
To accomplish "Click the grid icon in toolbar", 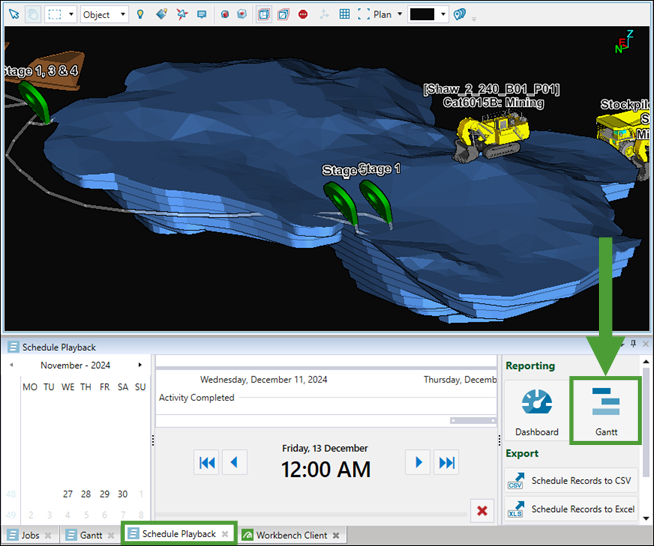I will (344, 15).
